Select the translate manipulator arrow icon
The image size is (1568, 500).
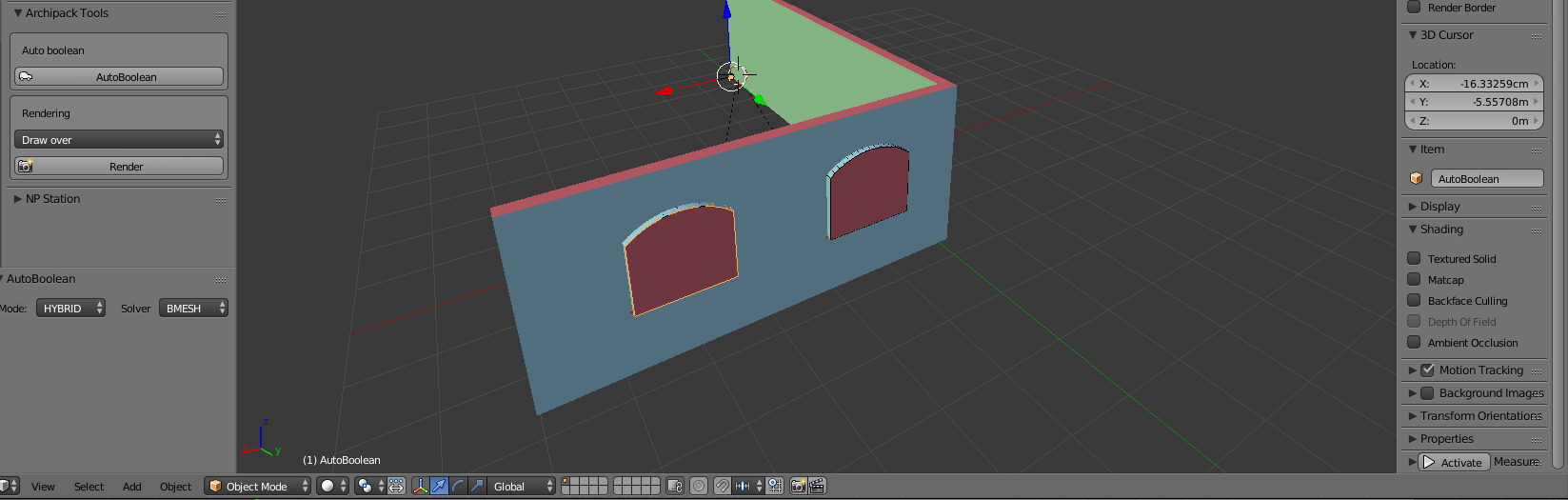pos(439,486)
